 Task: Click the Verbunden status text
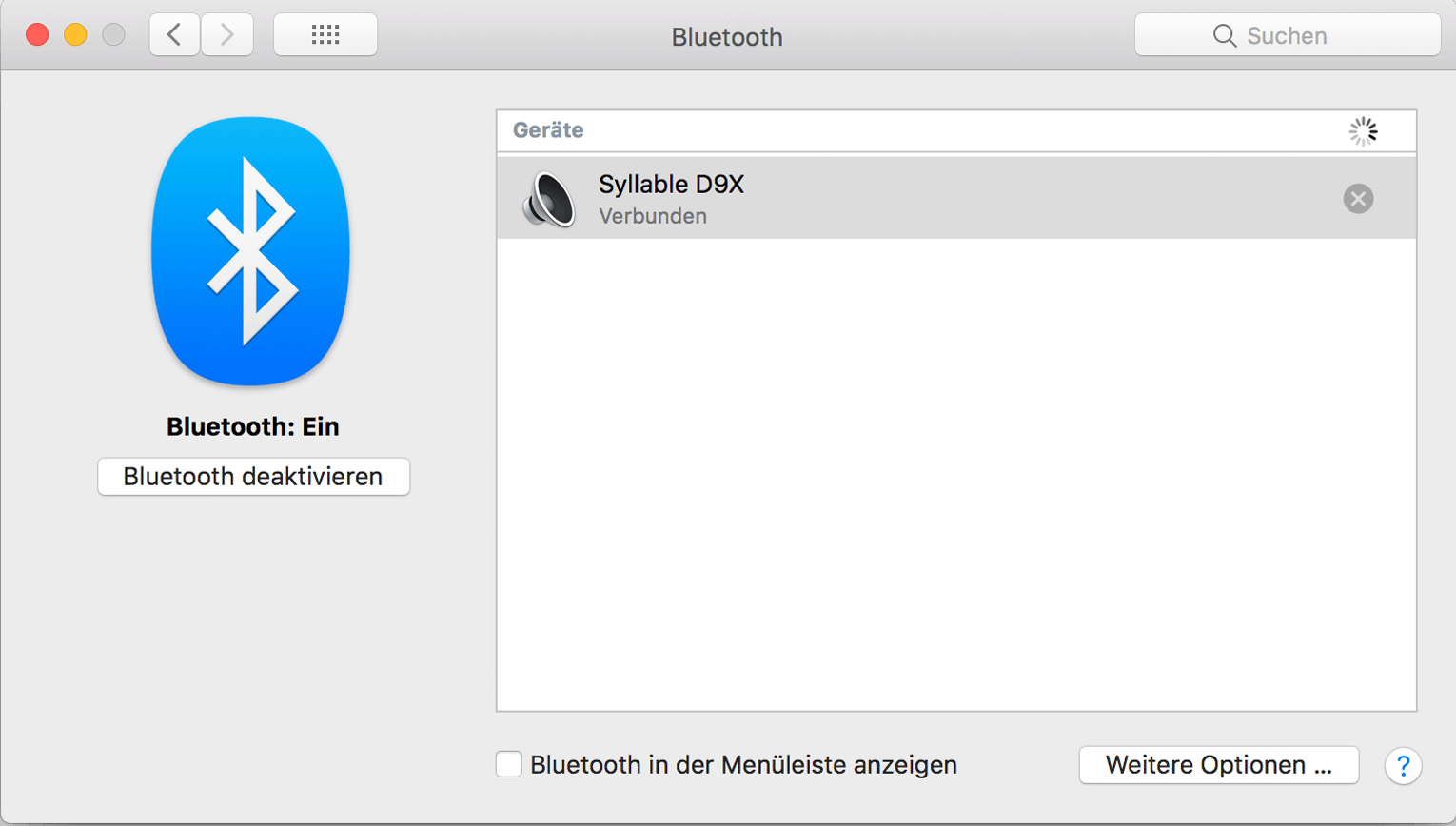[x=653, y=216]
